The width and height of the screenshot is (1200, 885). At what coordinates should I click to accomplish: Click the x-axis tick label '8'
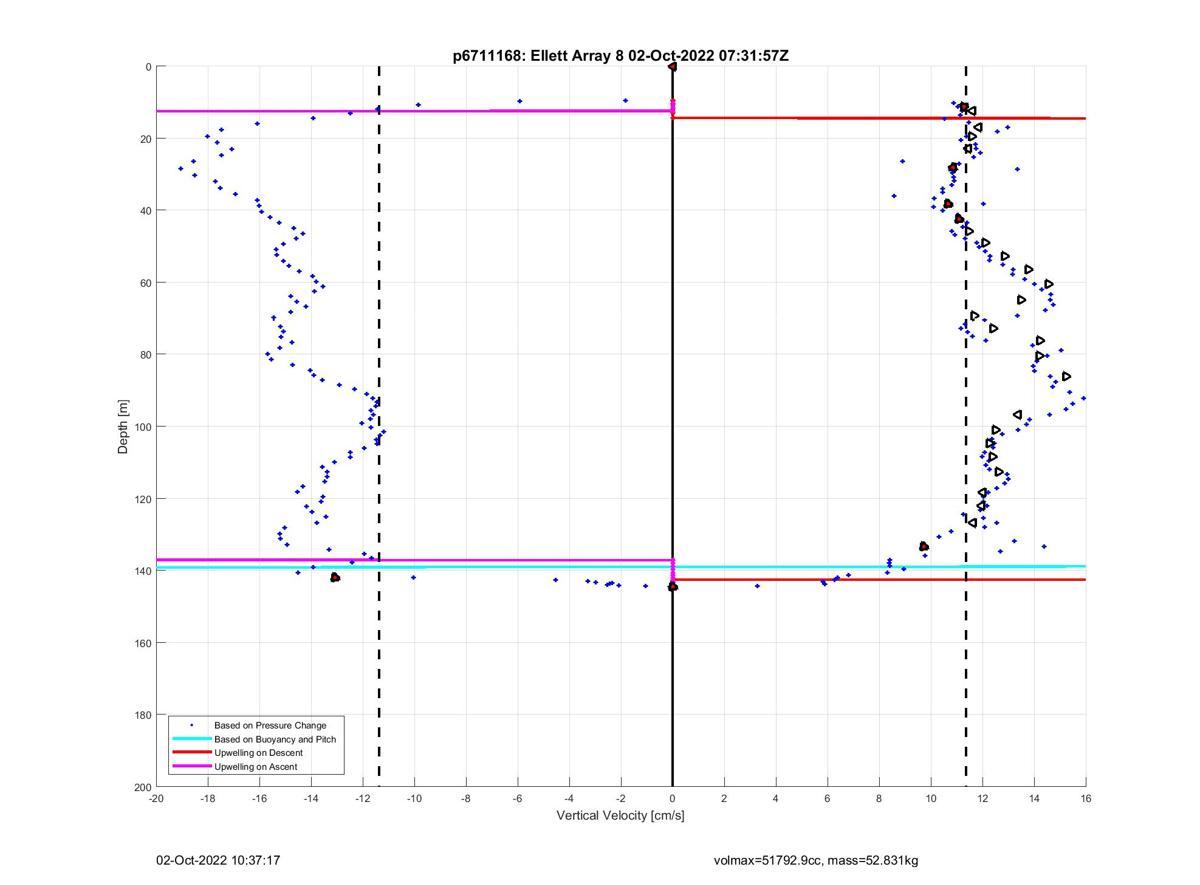pos(879,798)
